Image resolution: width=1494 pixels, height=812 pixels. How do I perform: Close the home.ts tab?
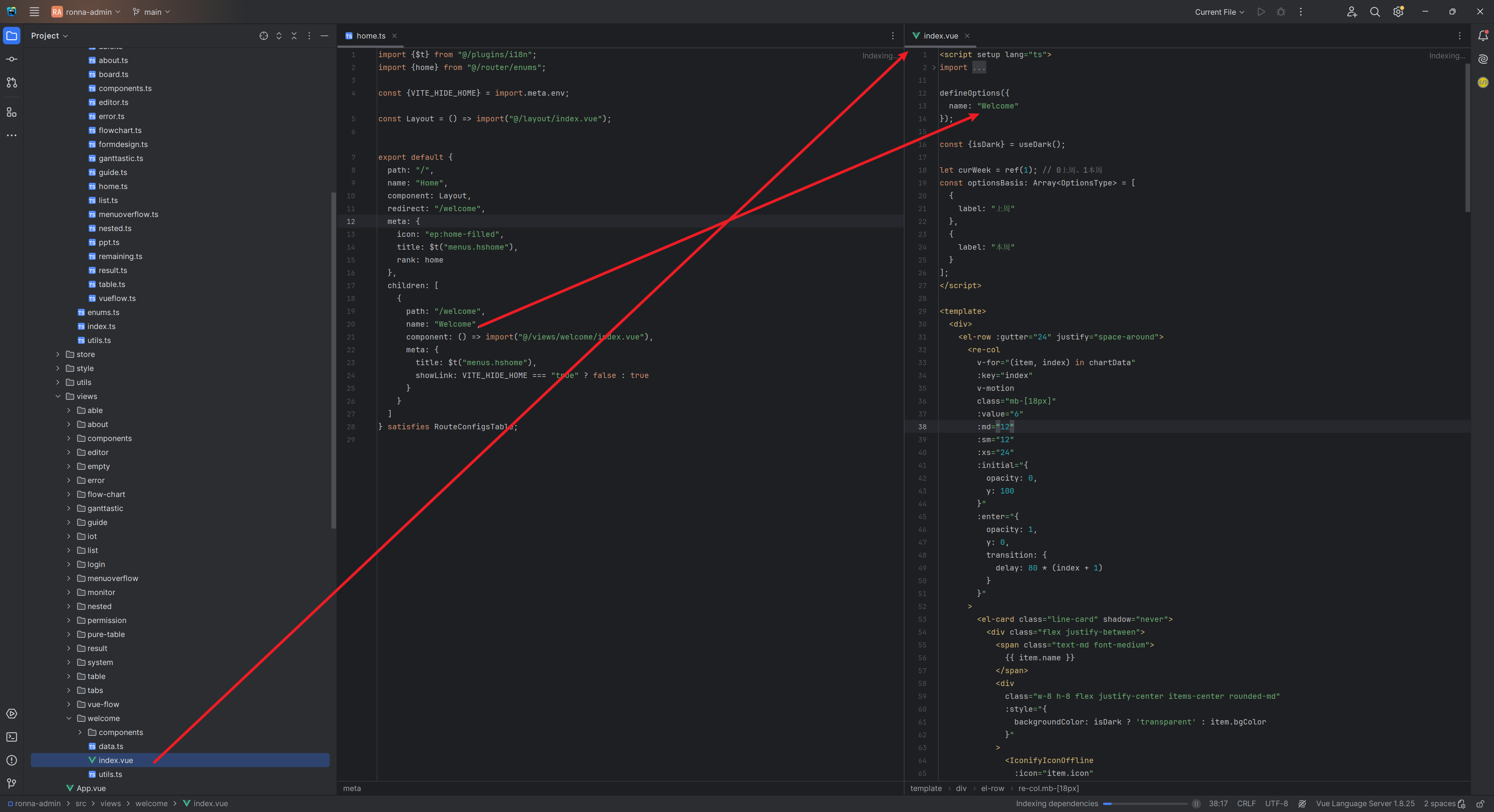(x=395, y=36)
